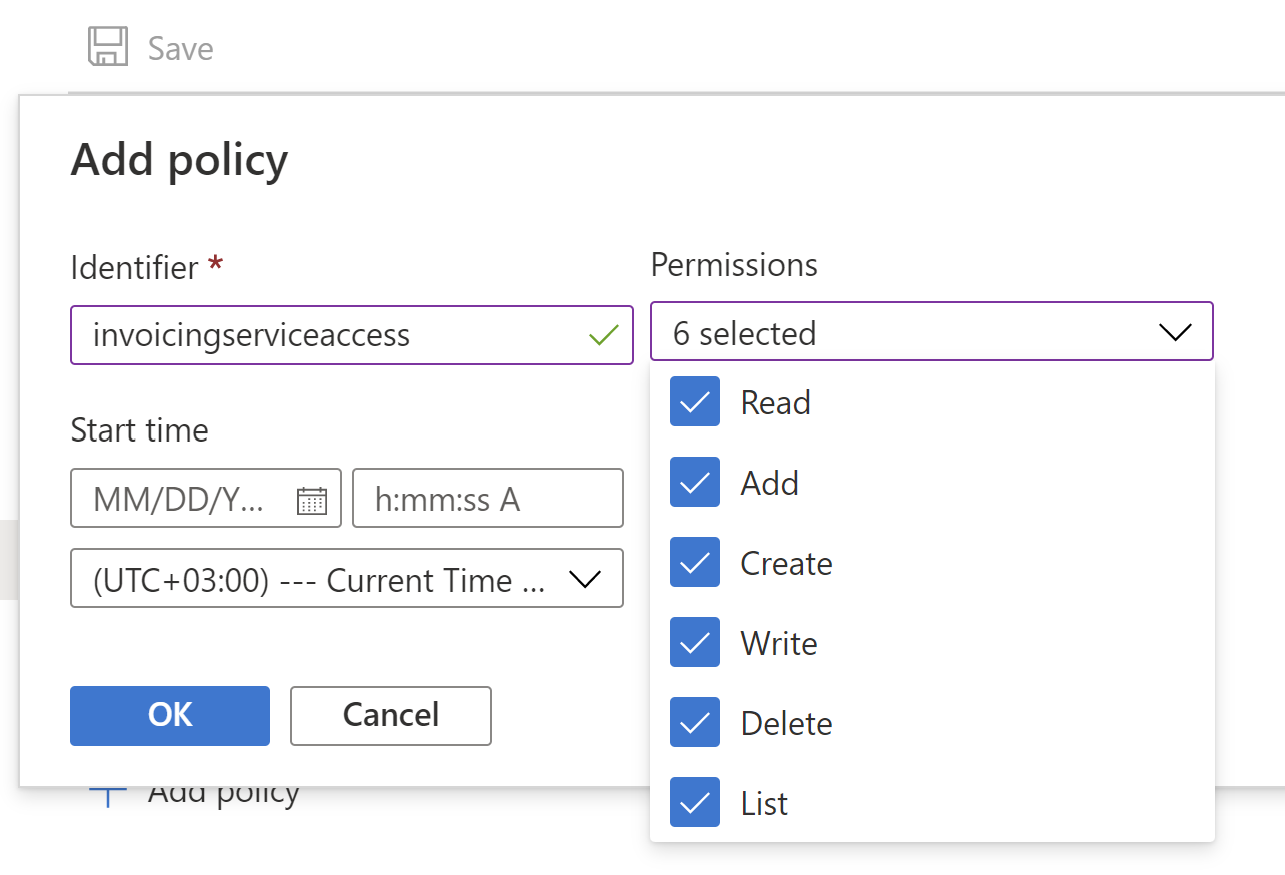
Task: Confirm the policy with OK button
Action: point(170,715)
